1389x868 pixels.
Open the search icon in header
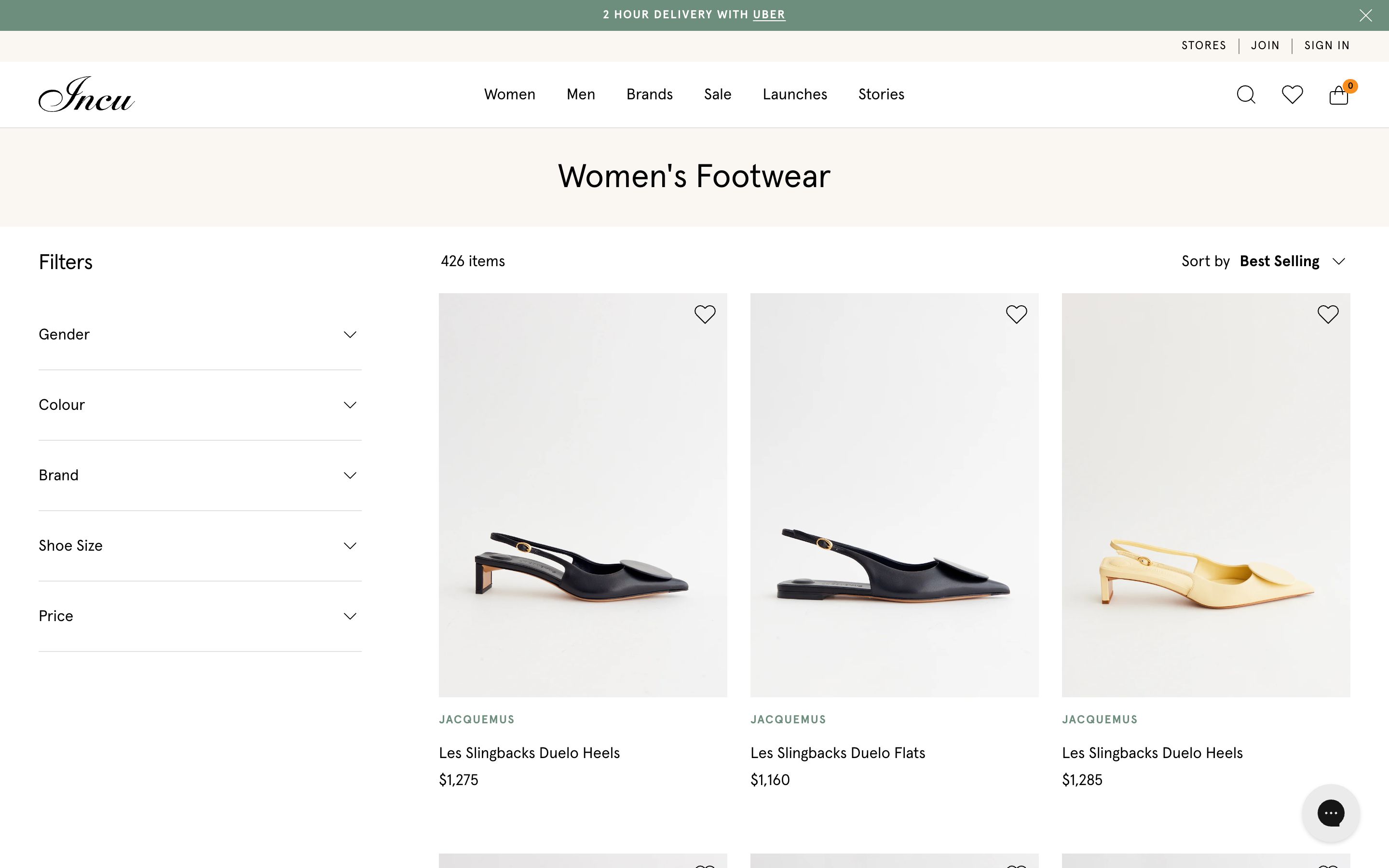click(x=1245, y=95)
